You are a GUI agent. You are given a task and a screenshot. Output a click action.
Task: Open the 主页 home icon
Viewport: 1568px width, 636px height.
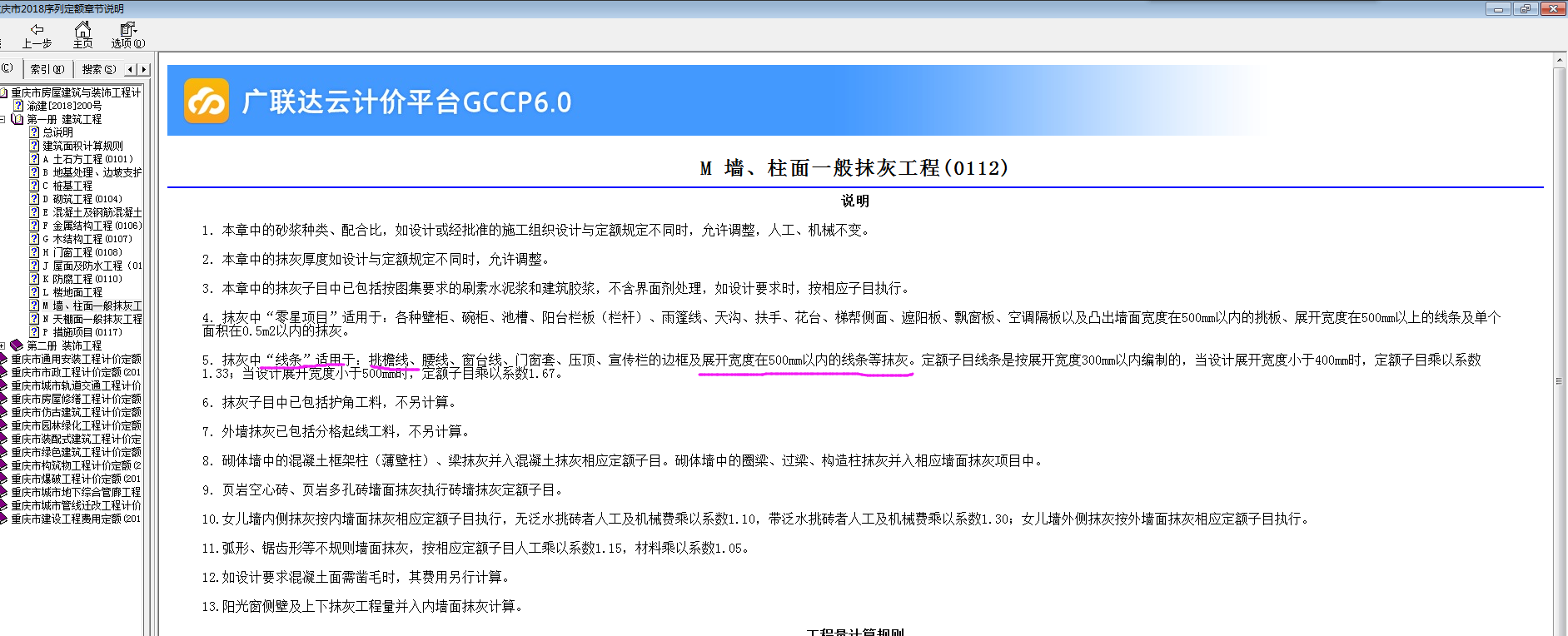tap(82, 35)
